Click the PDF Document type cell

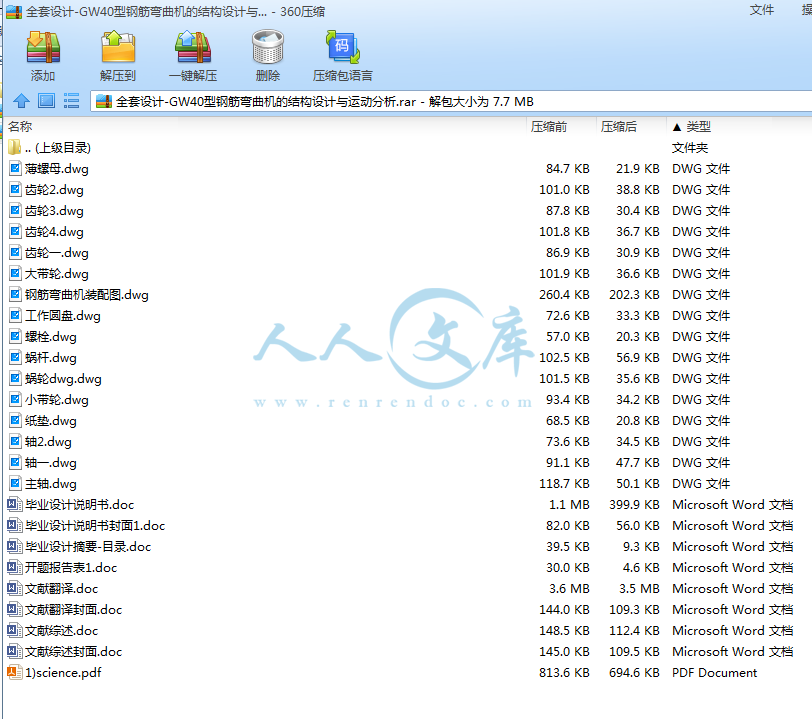(x=714, y=672)
